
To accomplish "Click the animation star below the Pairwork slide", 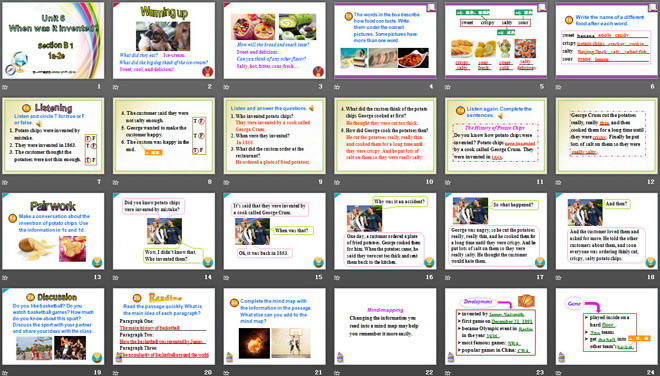I will (5, 277).
